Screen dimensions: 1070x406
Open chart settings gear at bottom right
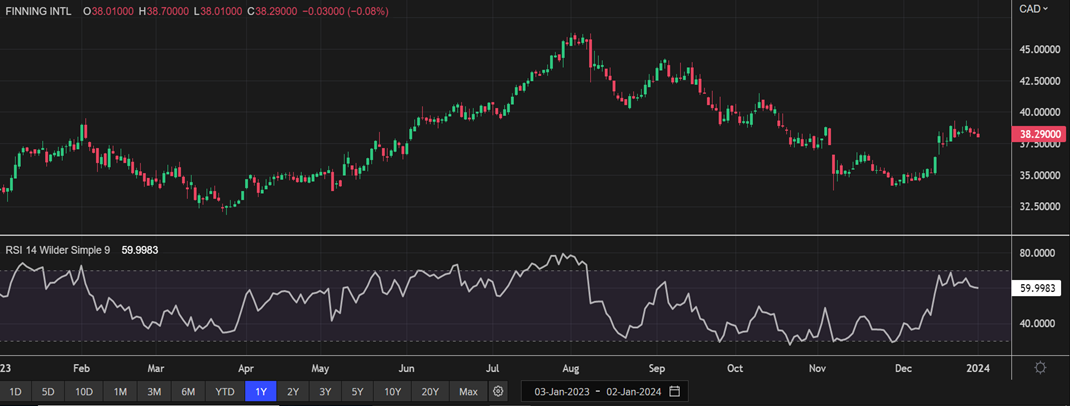coord(1040,368)
